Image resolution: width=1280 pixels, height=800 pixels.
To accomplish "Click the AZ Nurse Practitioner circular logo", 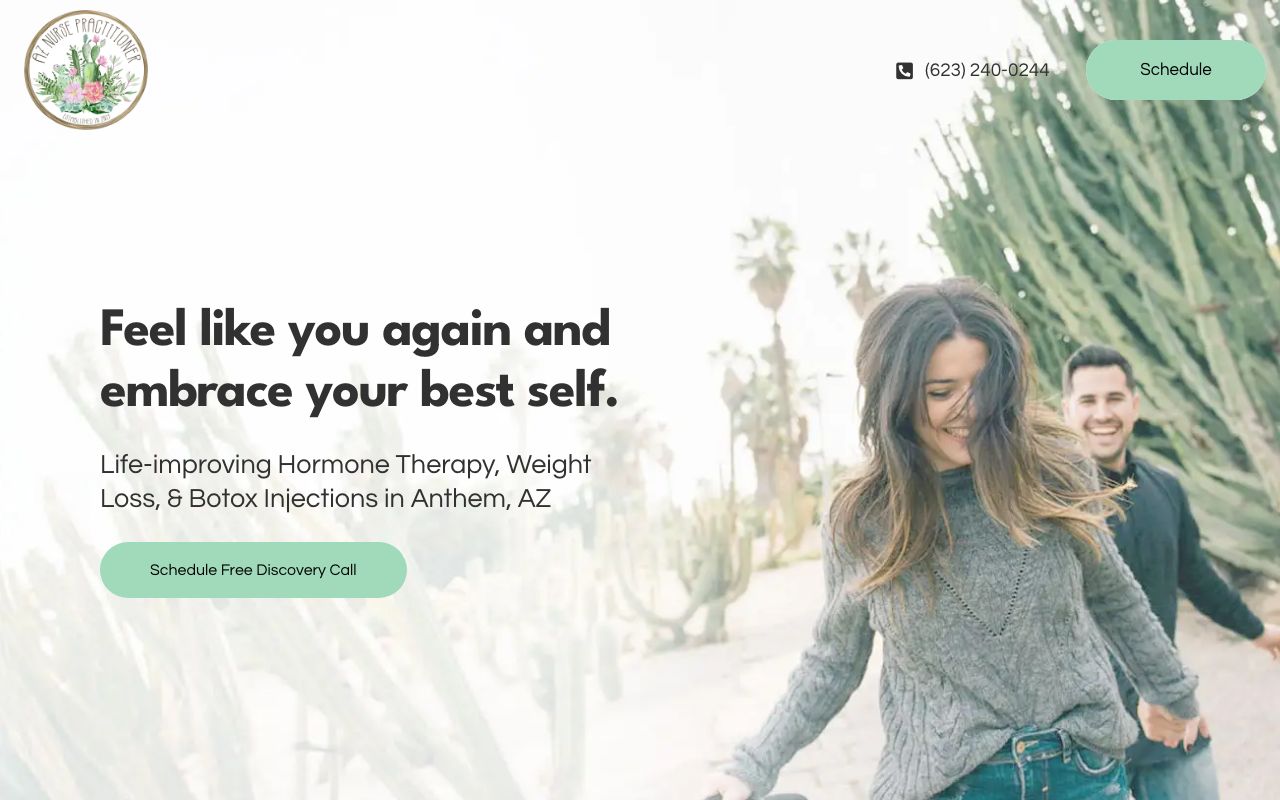I will point(86,70).
